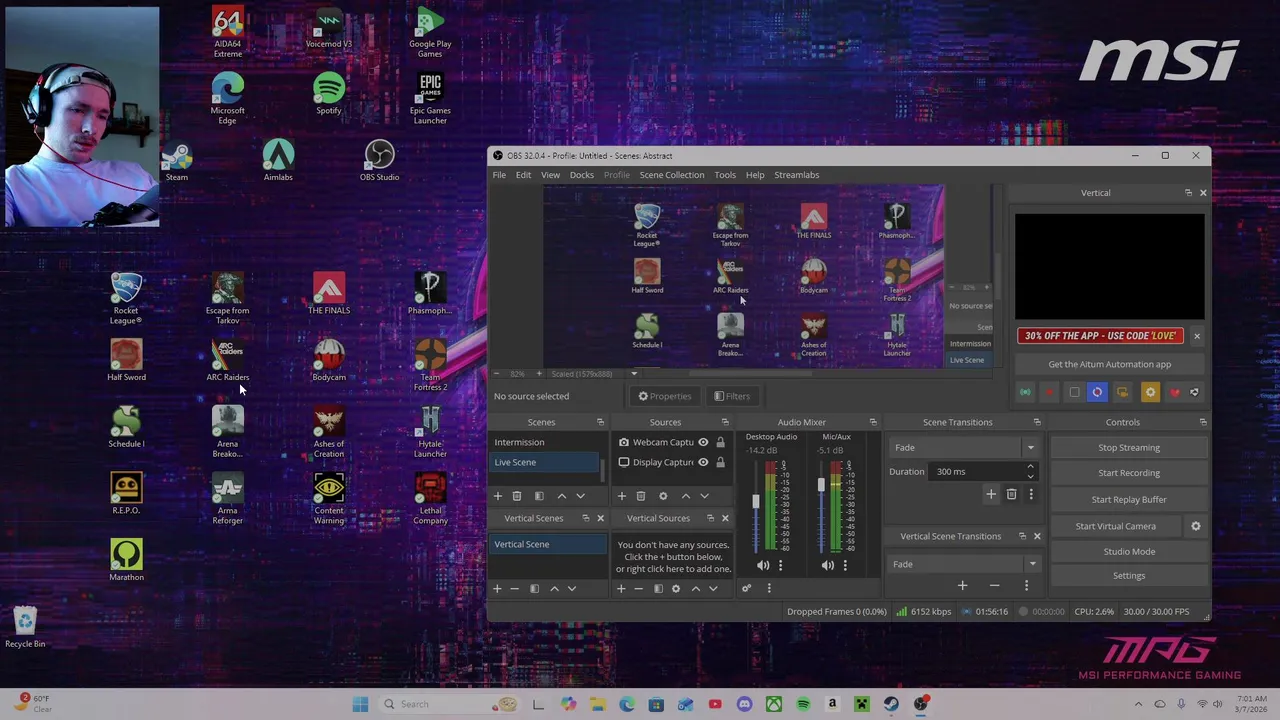Toggle lock on Display Capture source
This screenshot has width=1280, height=720.
click(x=720, y=462)
